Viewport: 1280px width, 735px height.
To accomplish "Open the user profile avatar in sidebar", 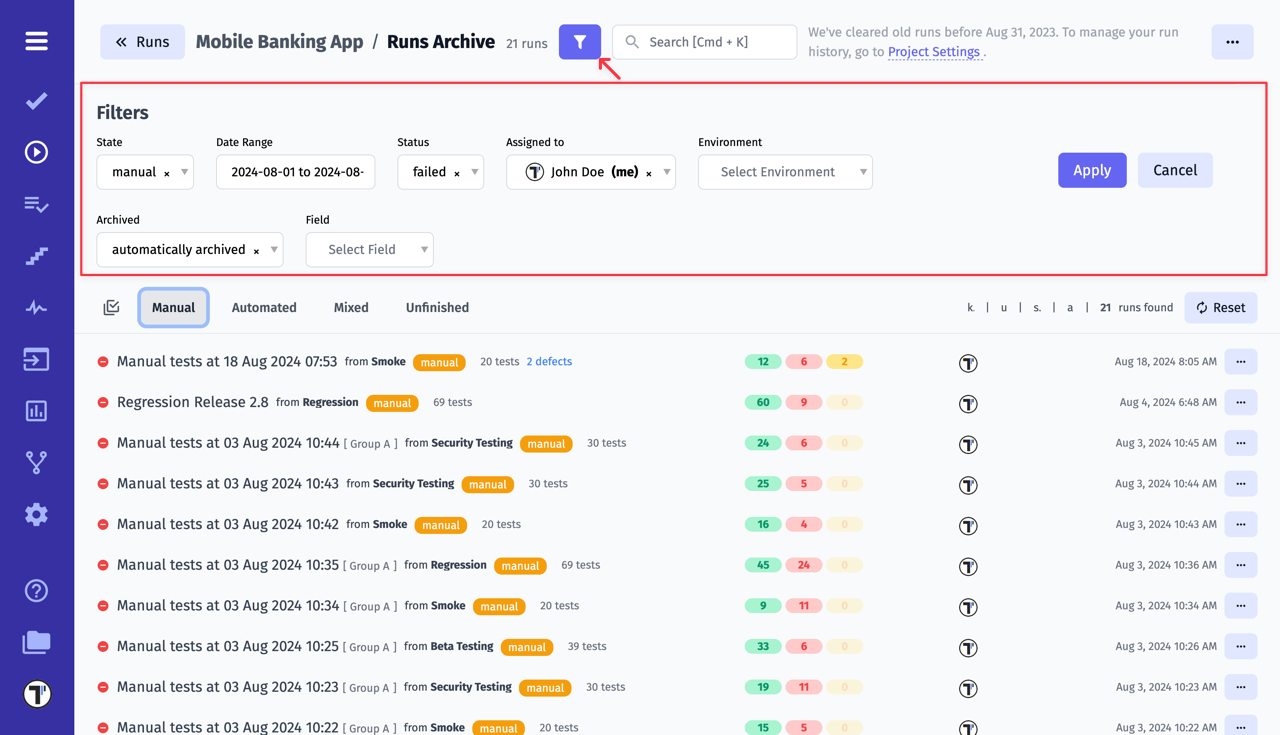I will click(37, 694).
